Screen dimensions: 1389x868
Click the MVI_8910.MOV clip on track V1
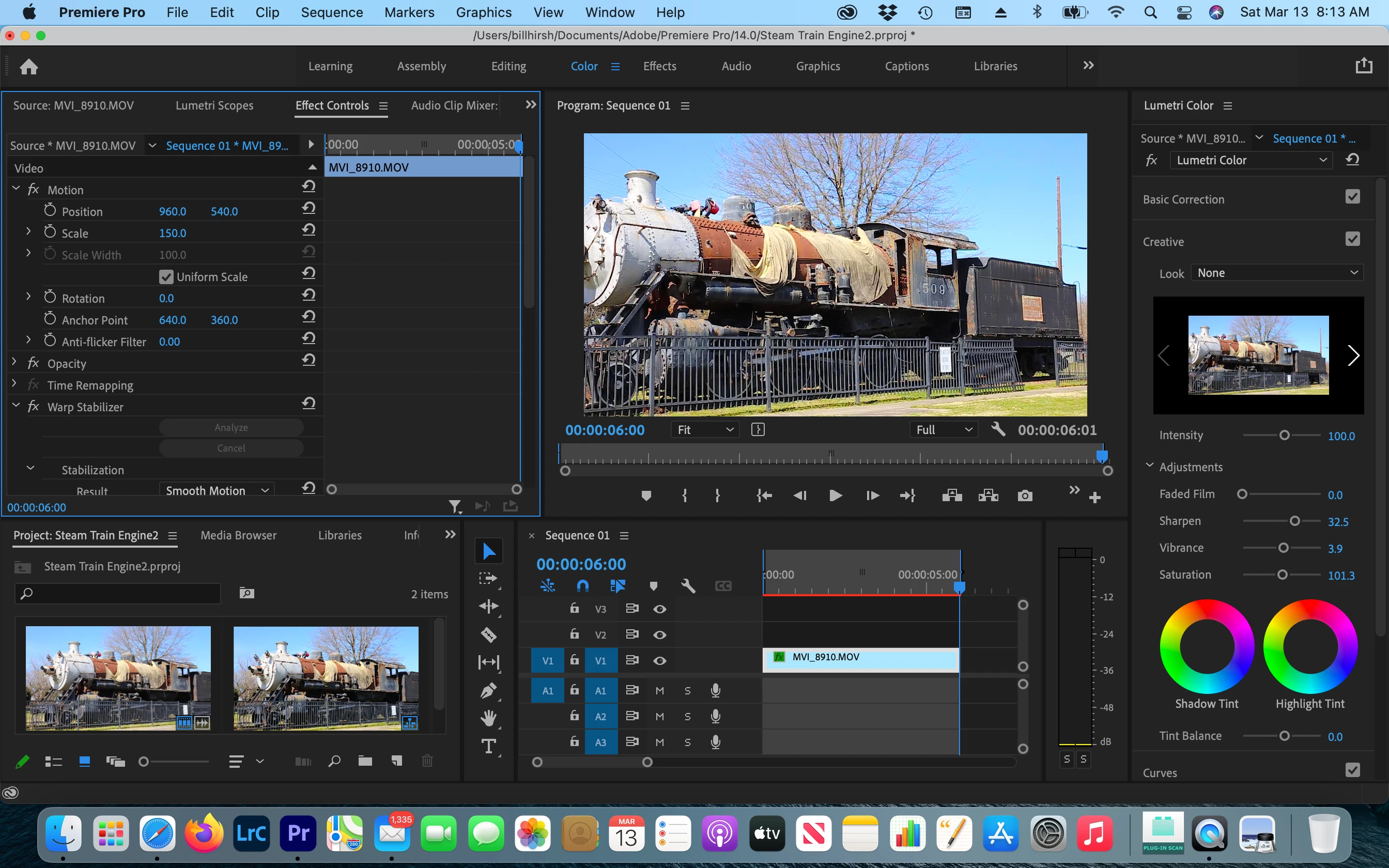pyautogui.click(x=860, y=659)
